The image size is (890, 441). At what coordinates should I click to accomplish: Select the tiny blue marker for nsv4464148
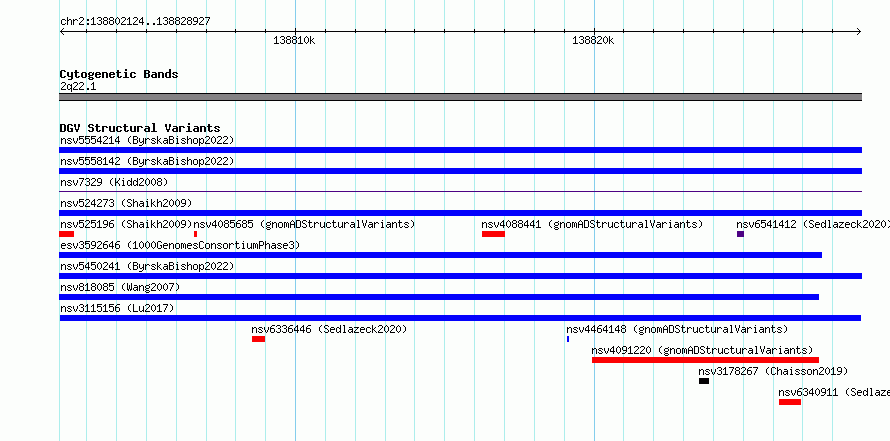pyautogui.click(x=568, y=339)
